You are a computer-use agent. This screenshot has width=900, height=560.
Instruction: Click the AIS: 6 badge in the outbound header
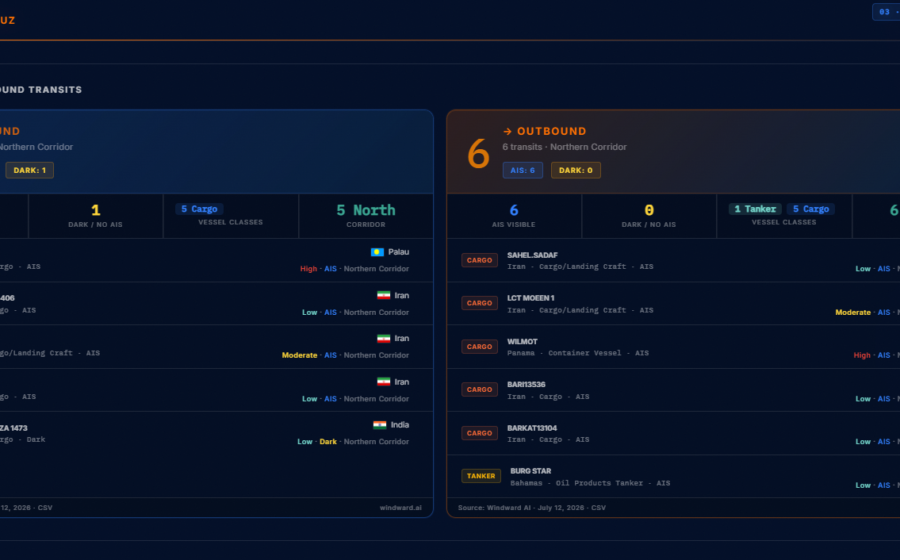tap(523, 170)
